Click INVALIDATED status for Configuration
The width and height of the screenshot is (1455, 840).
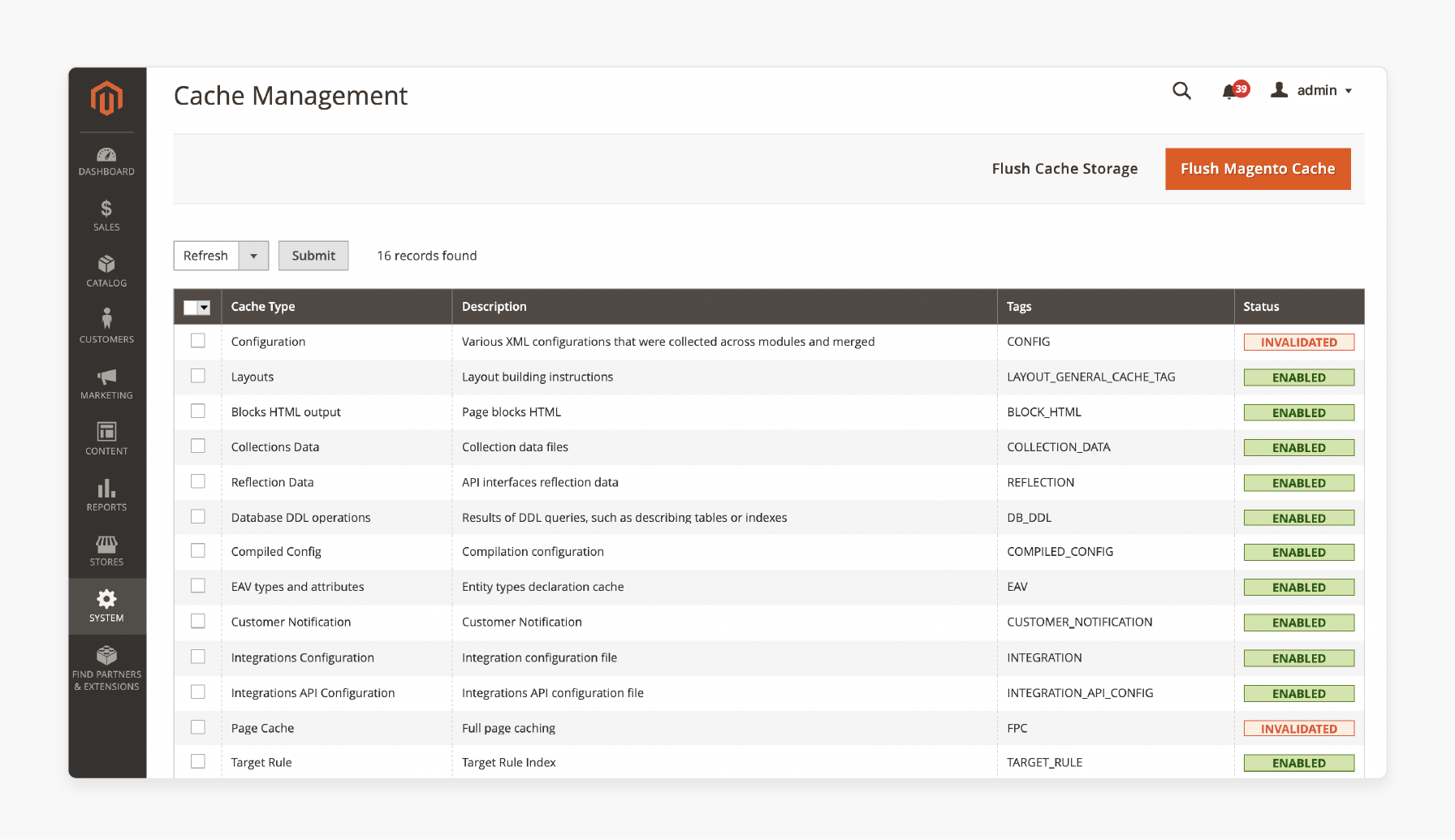[x=1299, y=342]
